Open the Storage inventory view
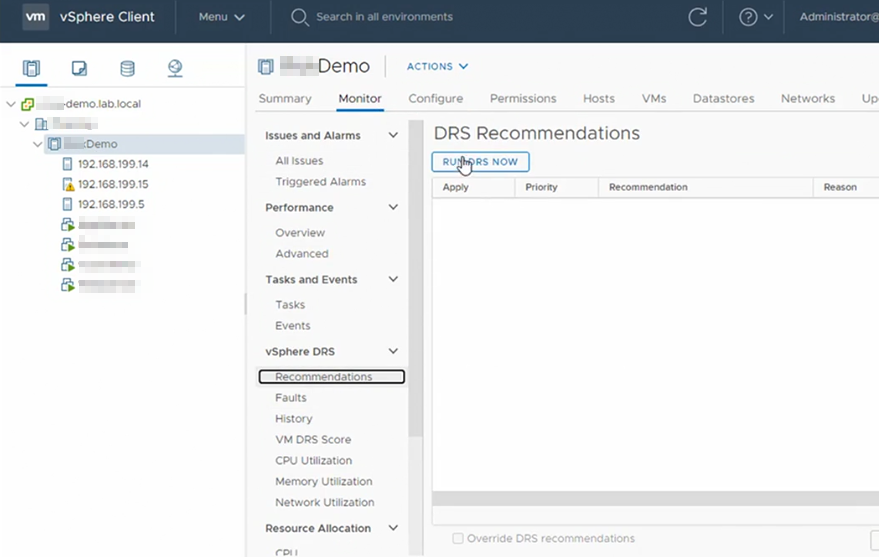 tap(127, 68)
